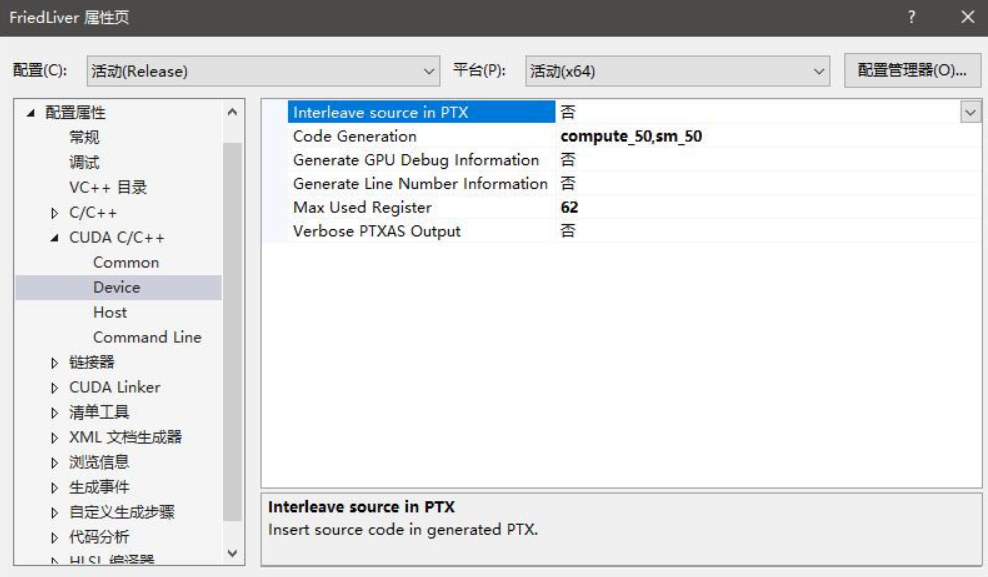Viewport: 988px width, 577px height.
Task: Select the Common page under CUDA C/C++
Action: click(126, 262)
